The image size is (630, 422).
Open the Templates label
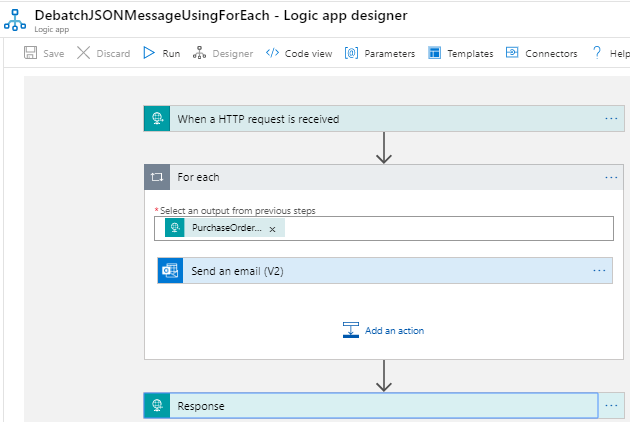[470, 53]
